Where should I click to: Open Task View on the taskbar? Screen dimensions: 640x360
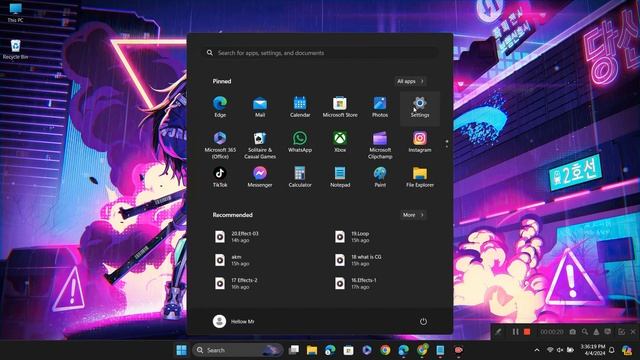293,350
